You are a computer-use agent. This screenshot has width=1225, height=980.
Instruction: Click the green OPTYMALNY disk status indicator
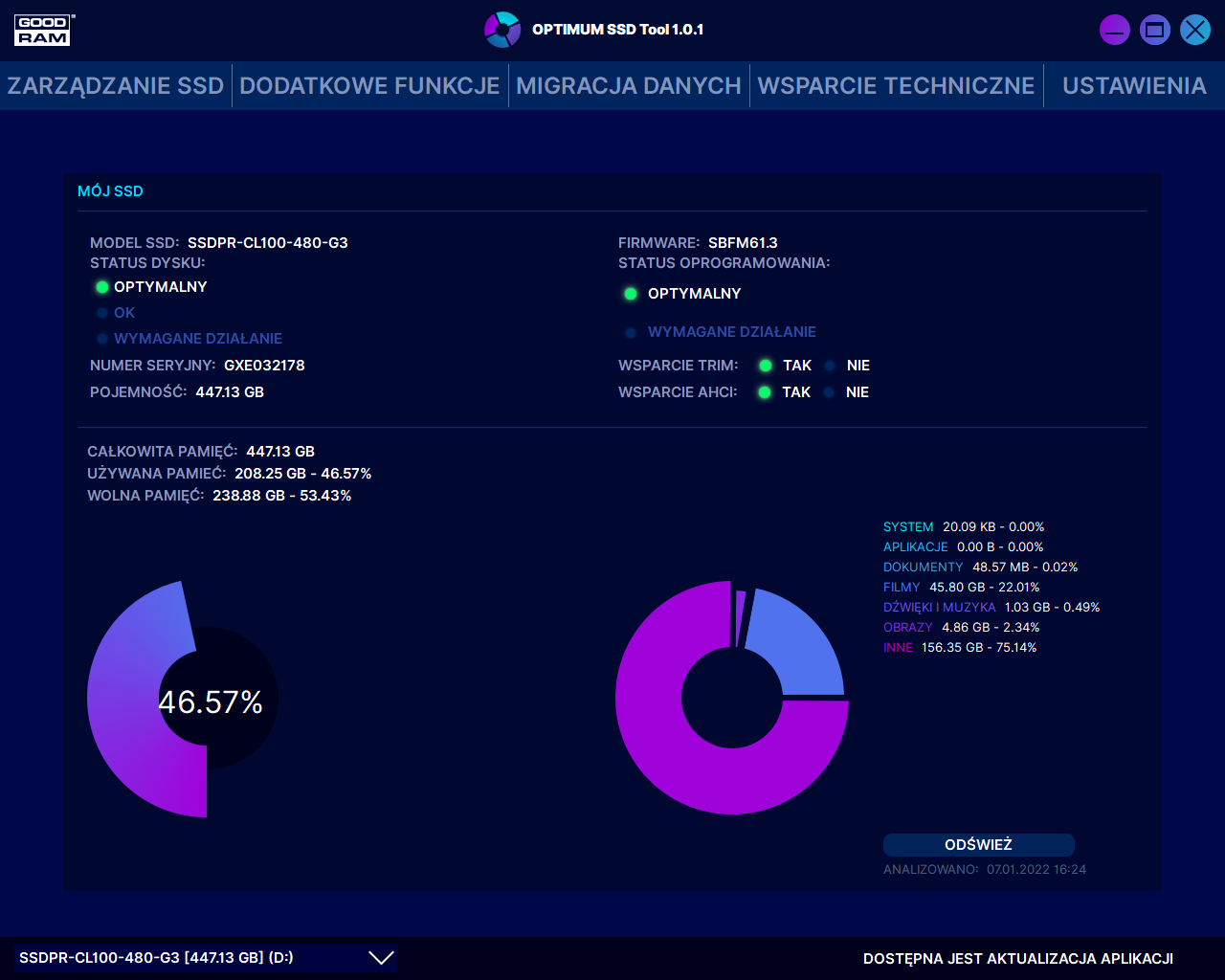[x=102, y=287]
